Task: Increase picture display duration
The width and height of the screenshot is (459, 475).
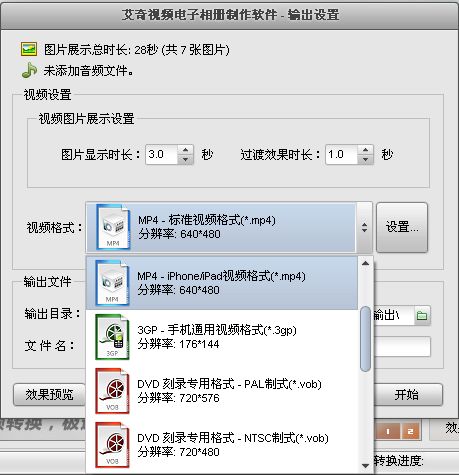Action: pyautogui.click(x=185, y=149)
